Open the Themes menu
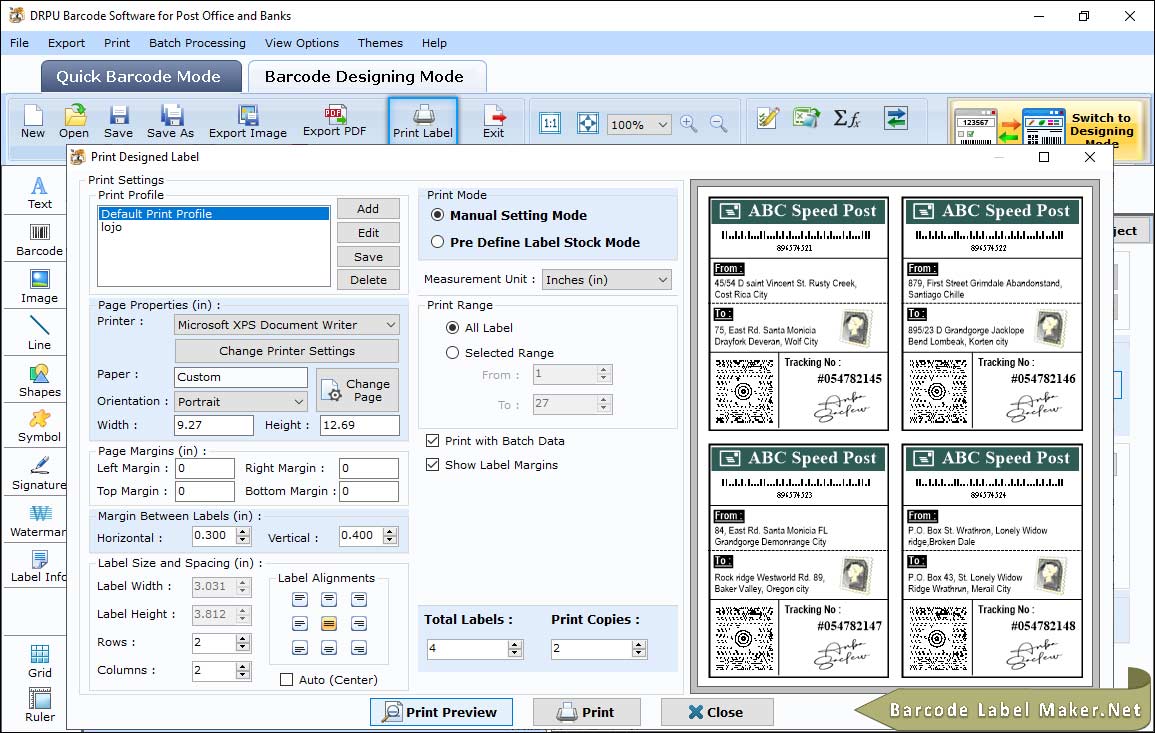The image size is (1155, 733). click(x=380, y=43)
